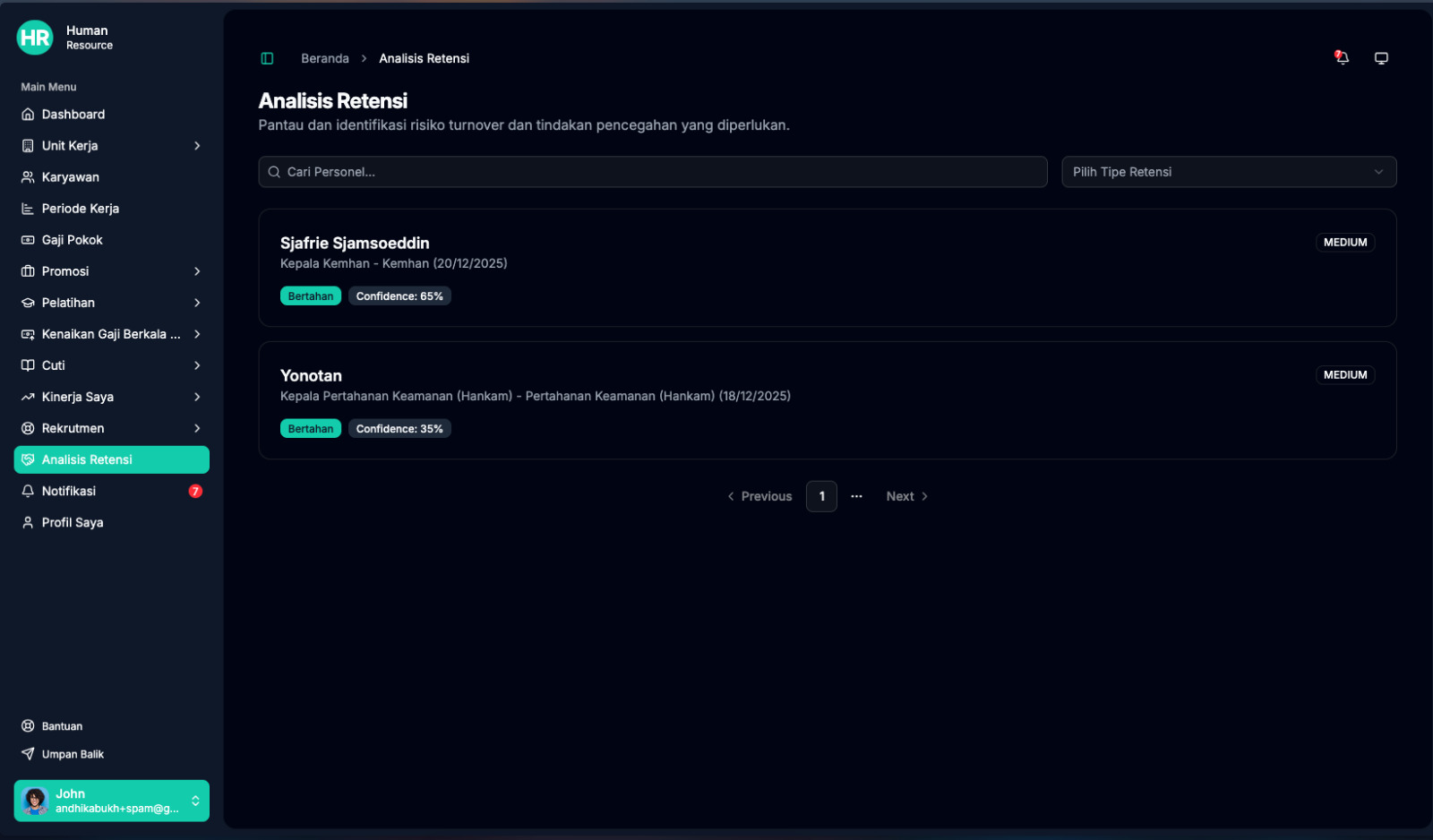Open the Karyawan menu item
Screen dimensions: 1433x840
click(70, 177)
